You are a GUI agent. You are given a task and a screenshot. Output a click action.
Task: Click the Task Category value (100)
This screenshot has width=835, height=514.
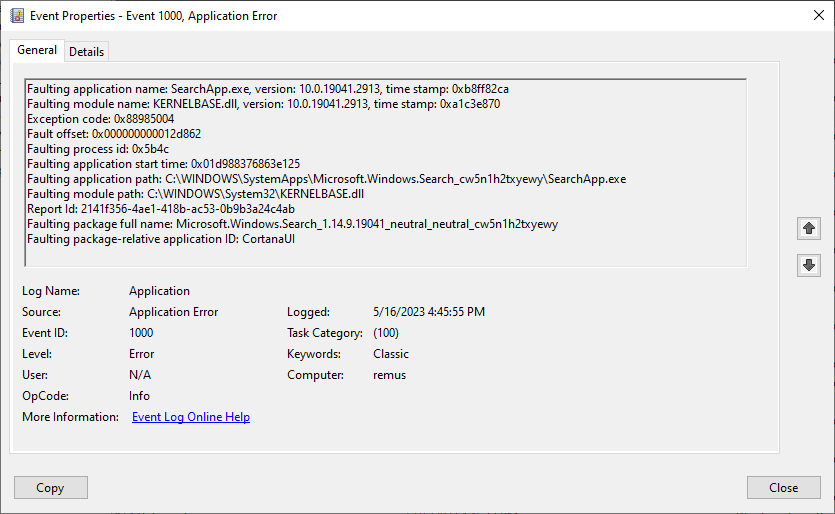[x=386, y=333]
